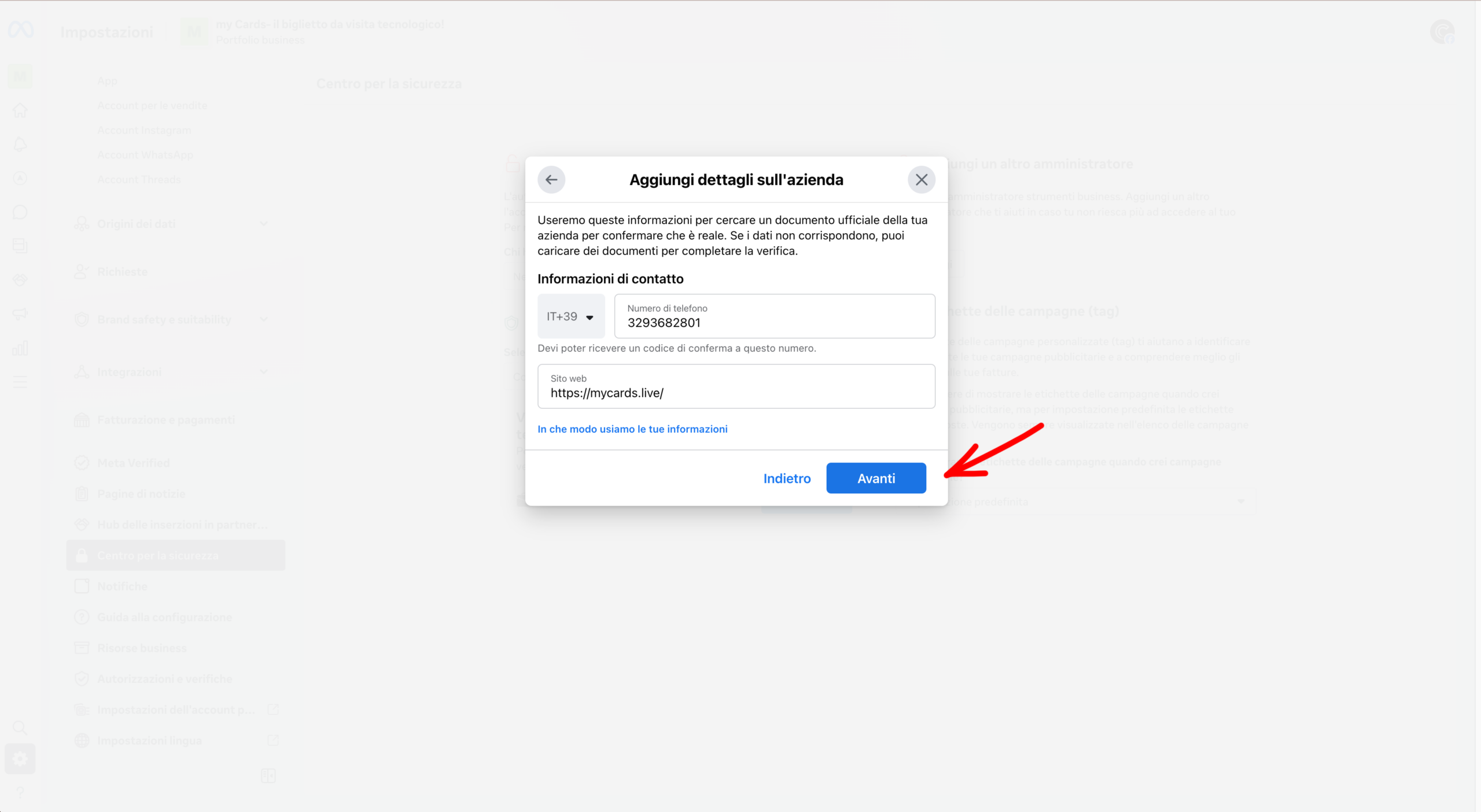Click the Sito web input field
The image size is (1481, 812).
tap(736, 386)
